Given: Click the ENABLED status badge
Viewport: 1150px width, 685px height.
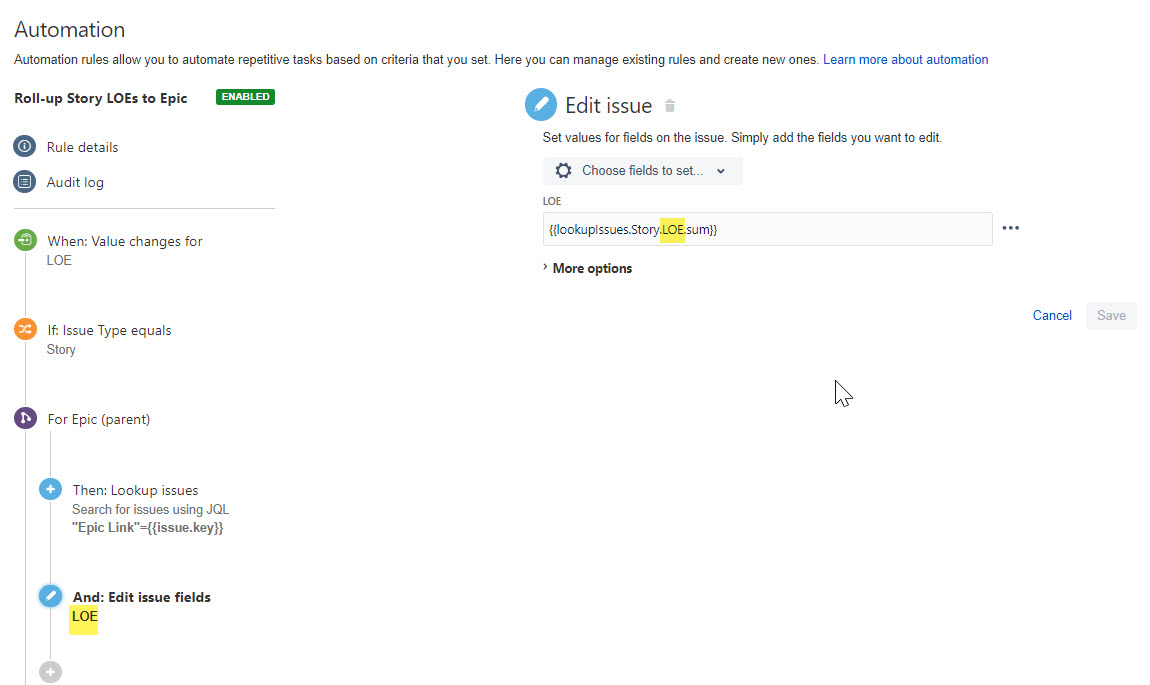Looking at the screenshot, I should [245, 97].
